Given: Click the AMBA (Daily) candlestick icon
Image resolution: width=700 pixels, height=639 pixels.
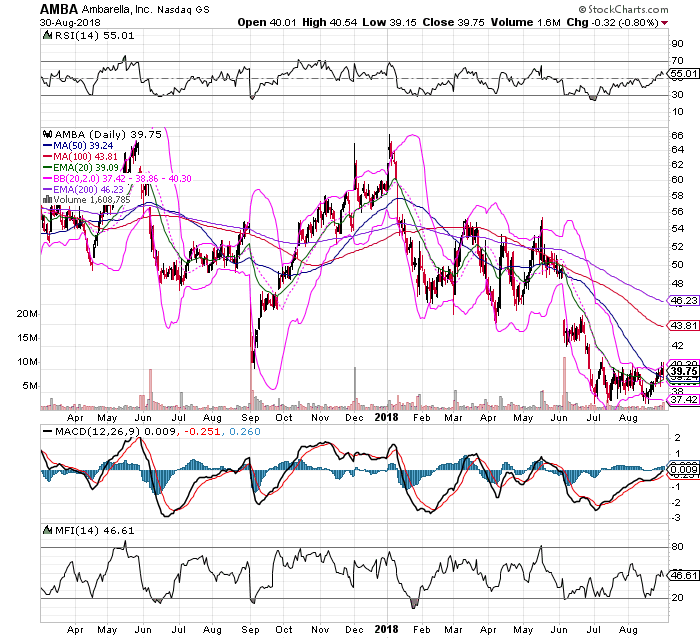Looking at the screenshot, I should 47,134.
